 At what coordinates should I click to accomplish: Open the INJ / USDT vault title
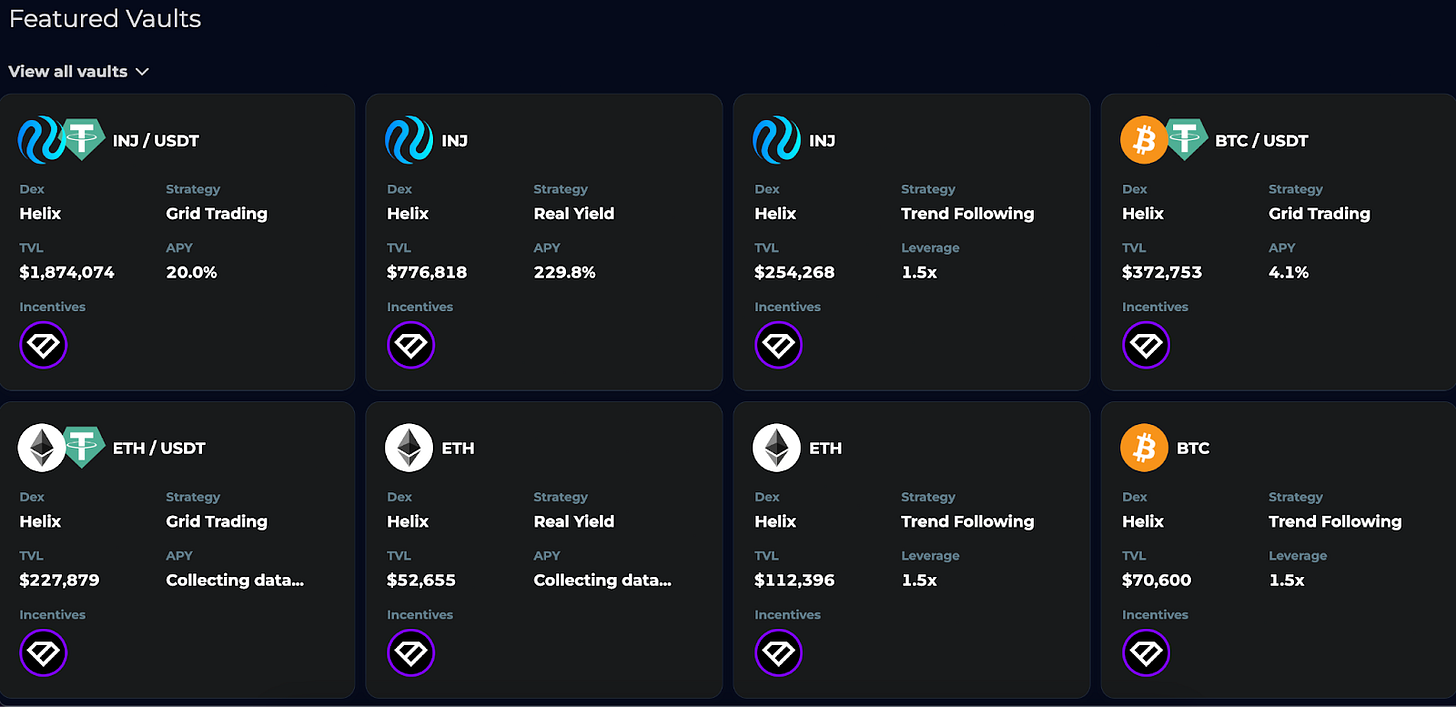(x=155, y=140)
